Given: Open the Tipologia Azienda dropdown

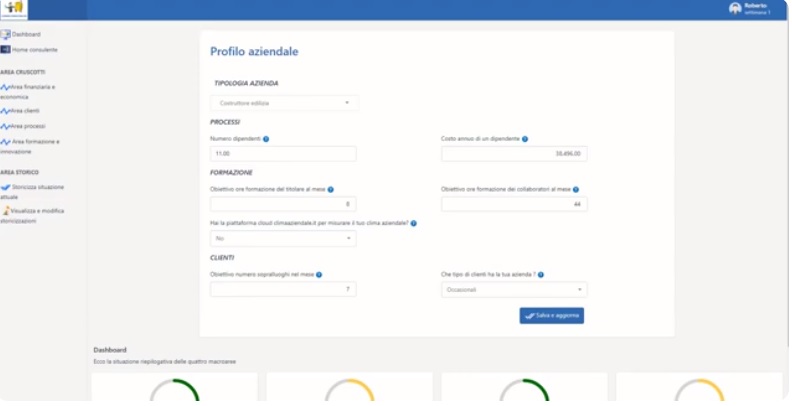Looking at the screenshot, I should 284,103.
